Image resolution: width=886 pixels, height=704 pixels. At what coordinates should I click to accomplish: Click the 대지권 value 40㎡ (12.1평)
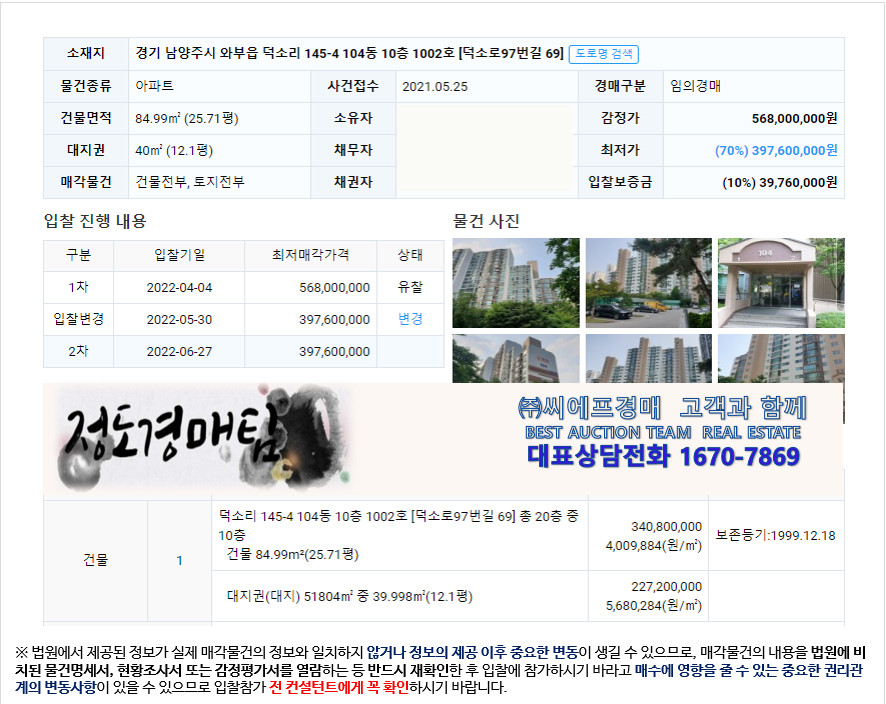[174, 150]
